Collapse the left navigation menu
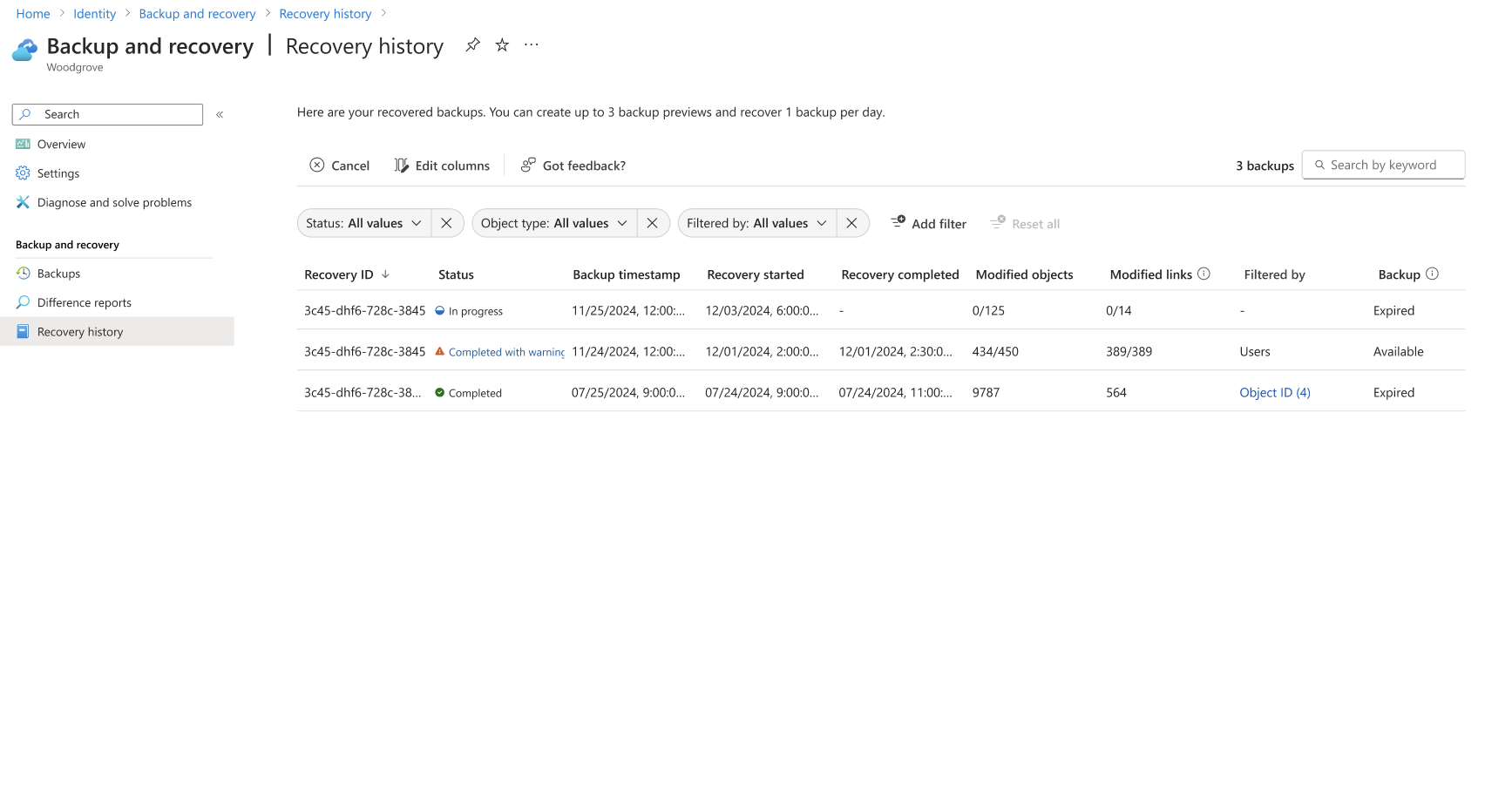 click(220, 114)
